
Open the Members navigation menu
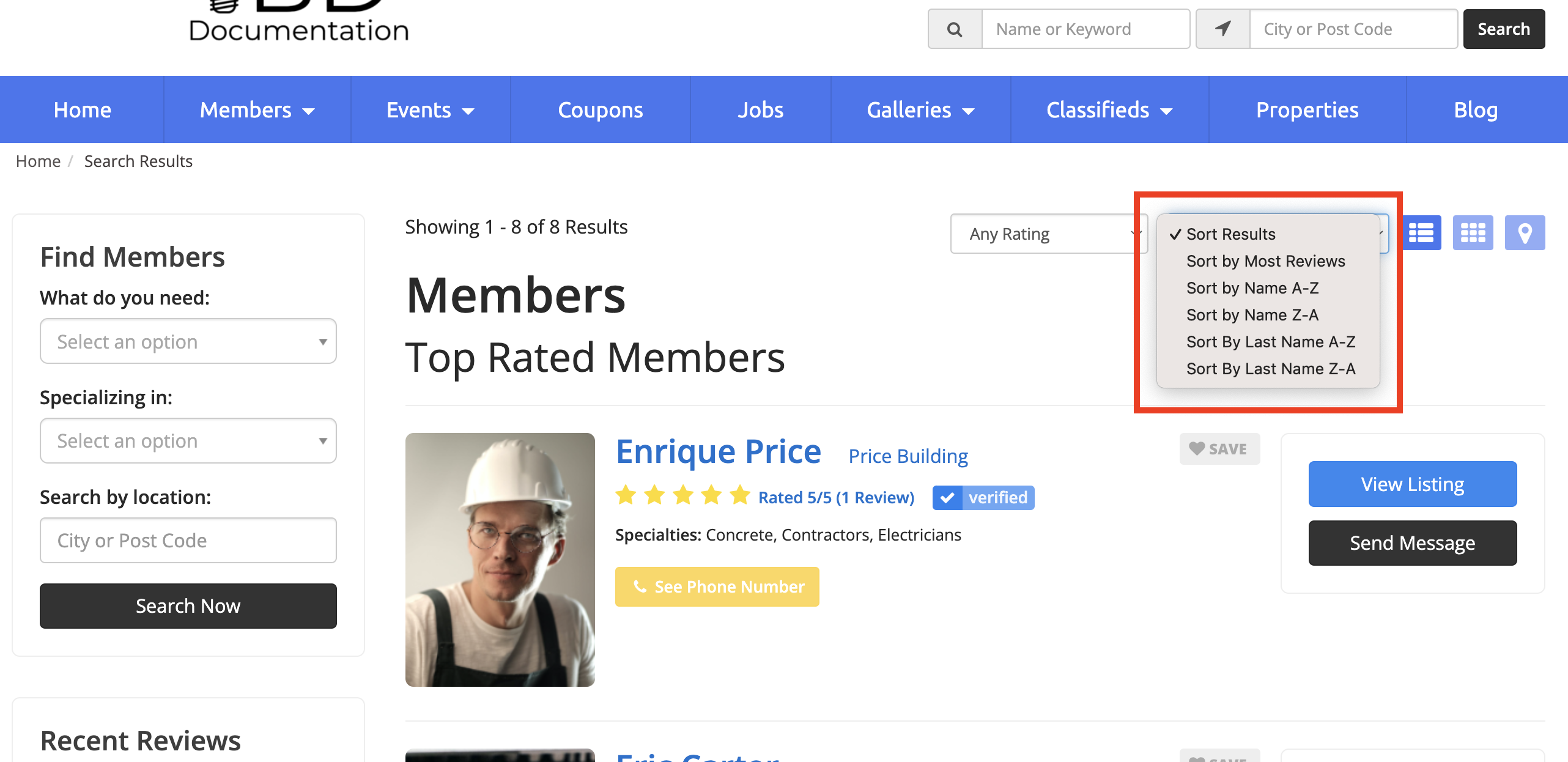point(257,110)
